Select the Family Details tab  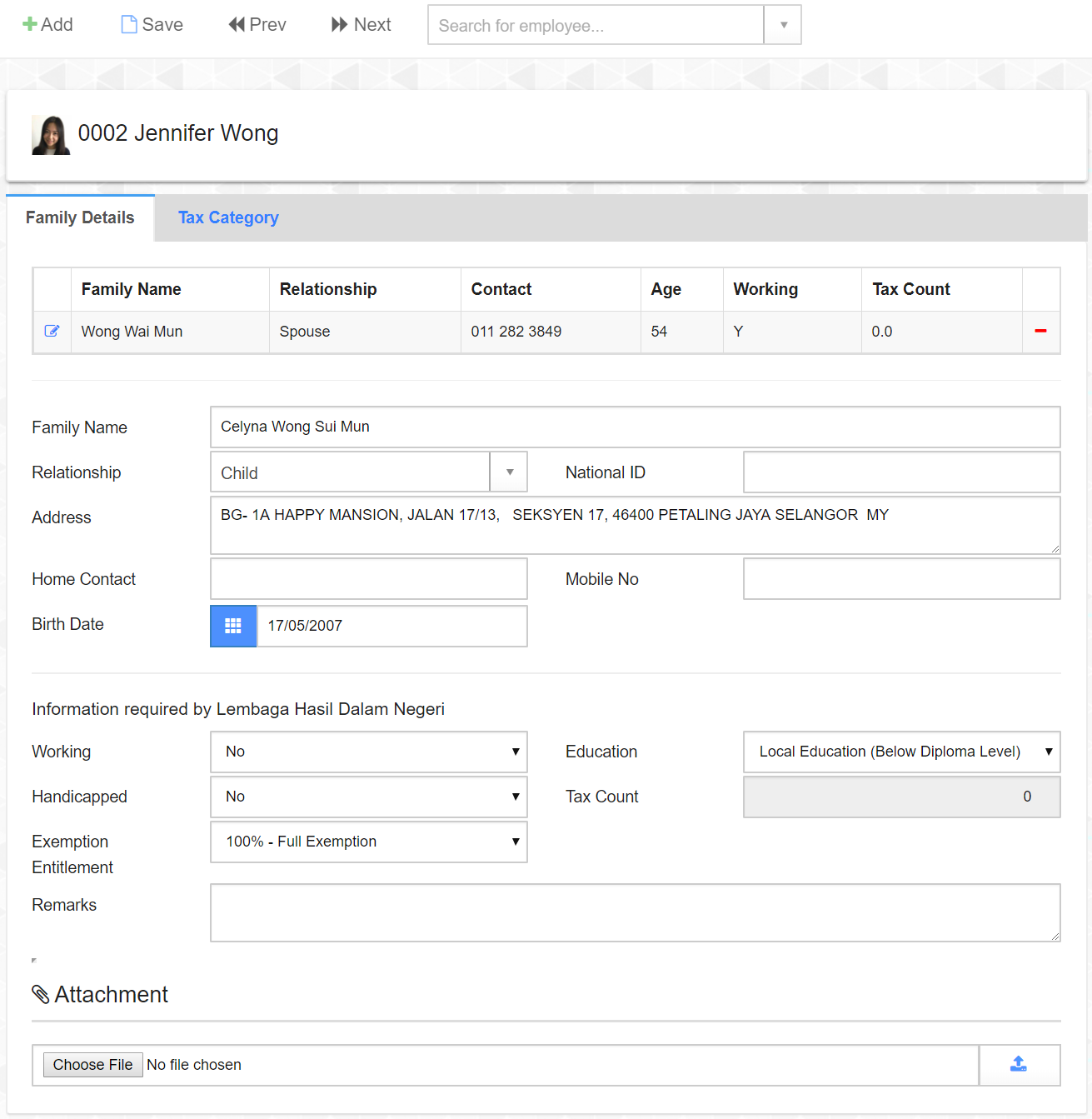click(x=80, y=217)
